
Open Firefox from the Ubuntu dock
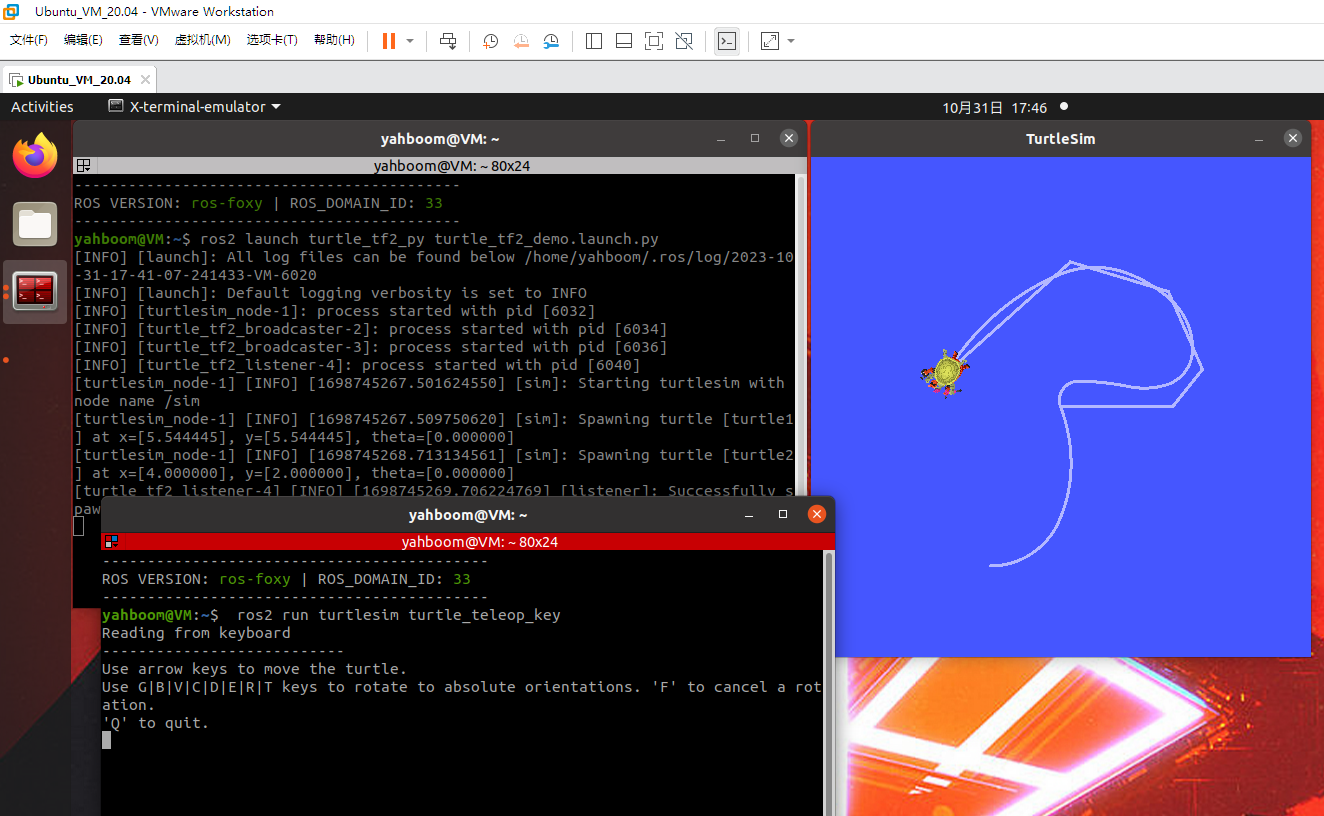click(x=35, y=156)
